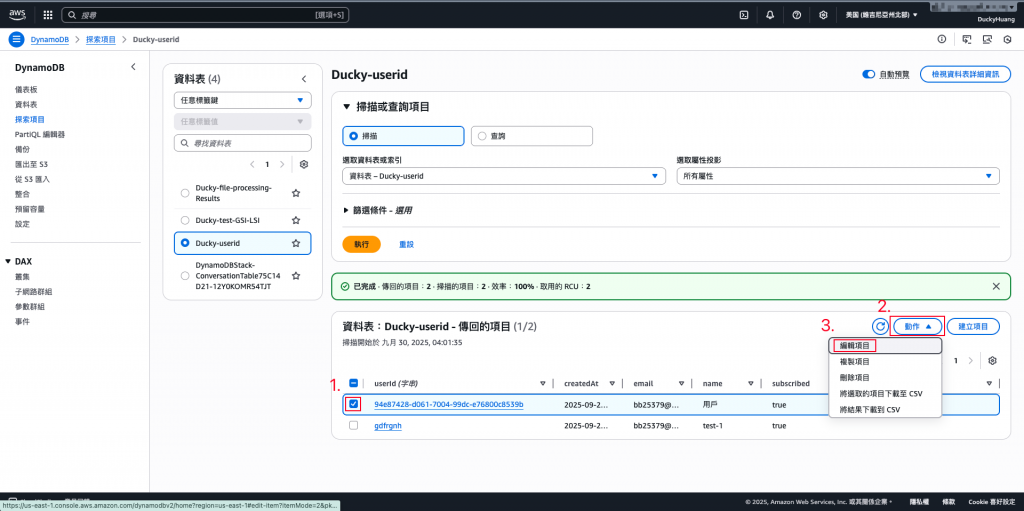Open the gdfrgnh item link
The image size is (1024, 511).
[x=387, y=425]
